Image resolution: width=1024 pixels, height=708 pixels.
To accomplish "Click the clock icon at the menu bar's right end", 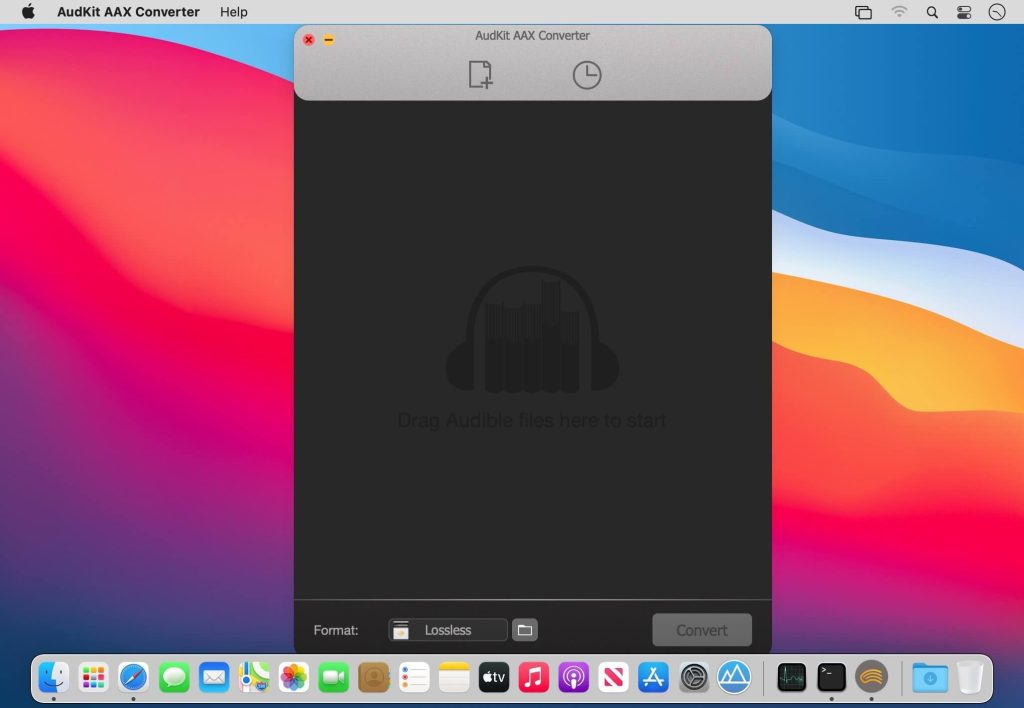I will (997, 12).
